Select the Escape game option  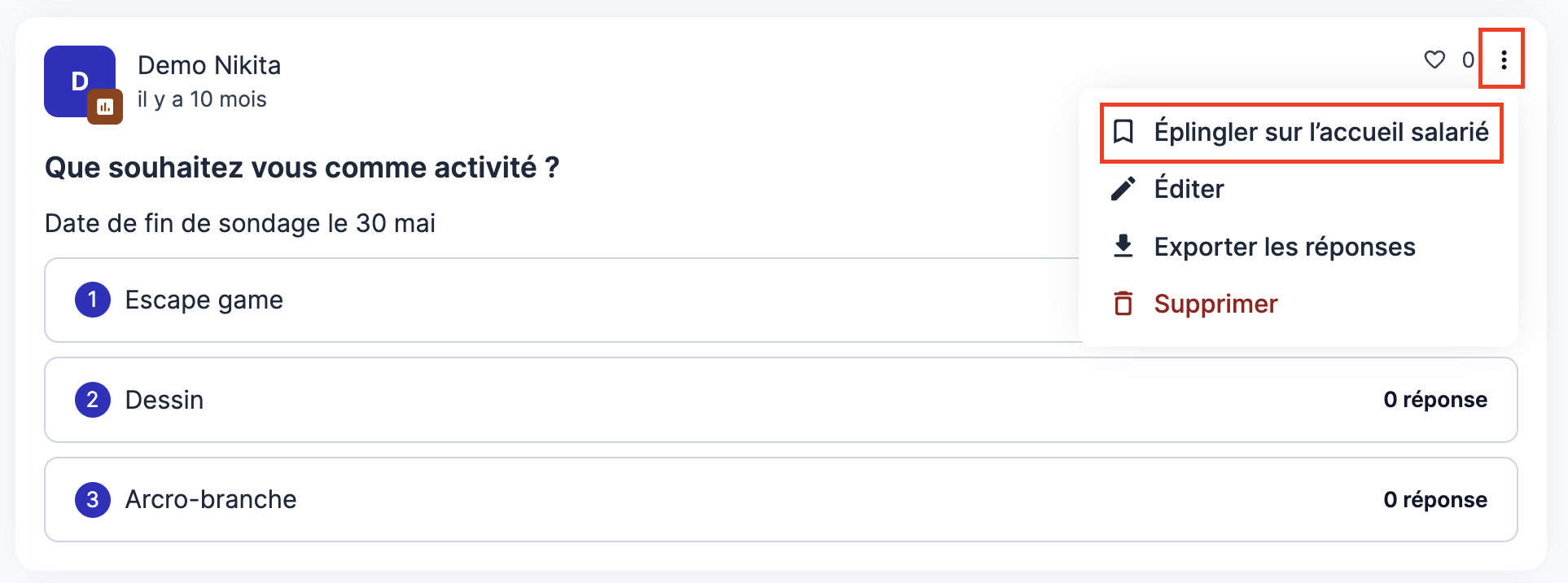pyautogui.click(x=563, y=300)
